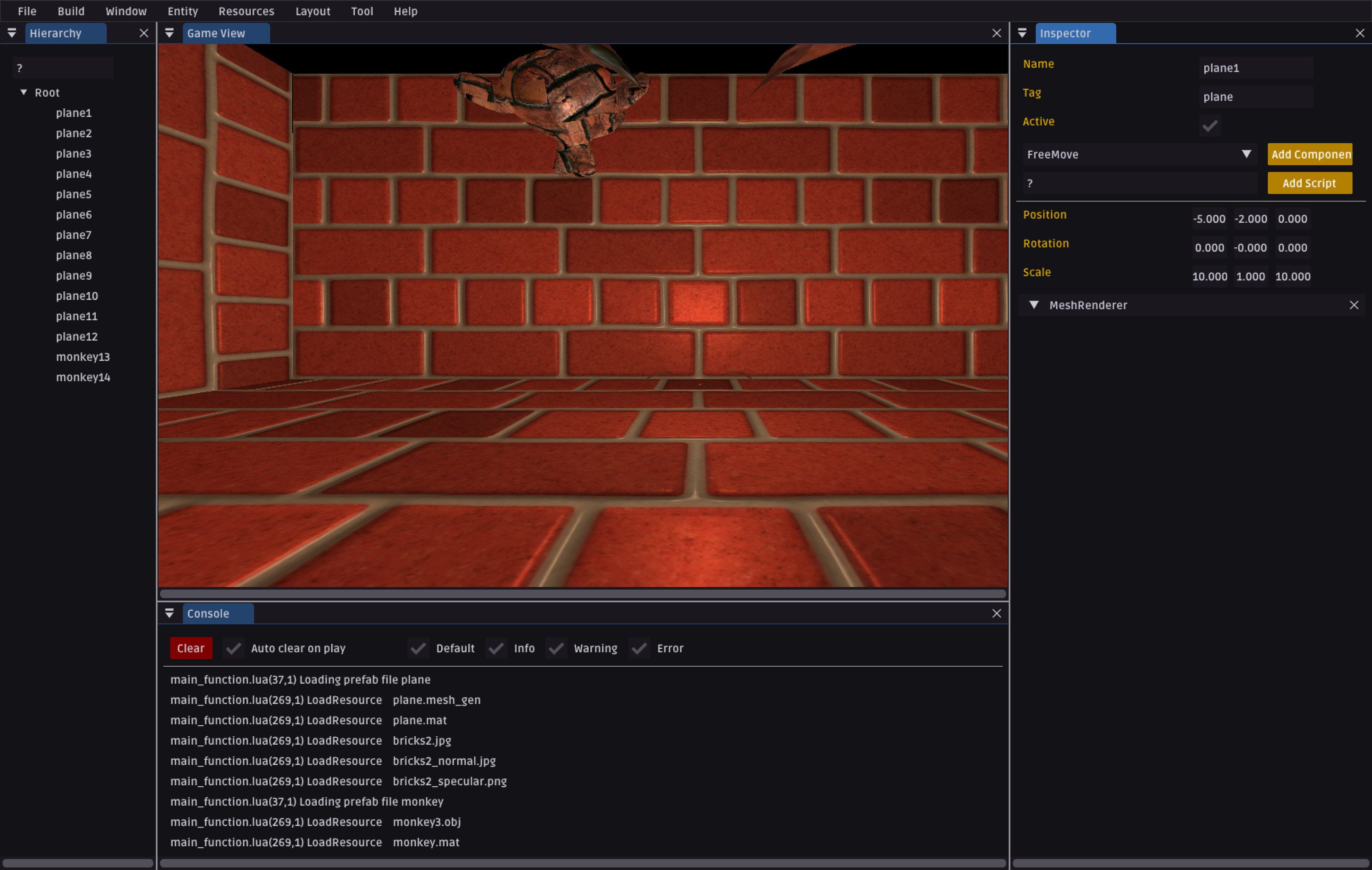1372x870 pixels.
Task: Close the Game View panel
Action: click(x=996, y=33)
